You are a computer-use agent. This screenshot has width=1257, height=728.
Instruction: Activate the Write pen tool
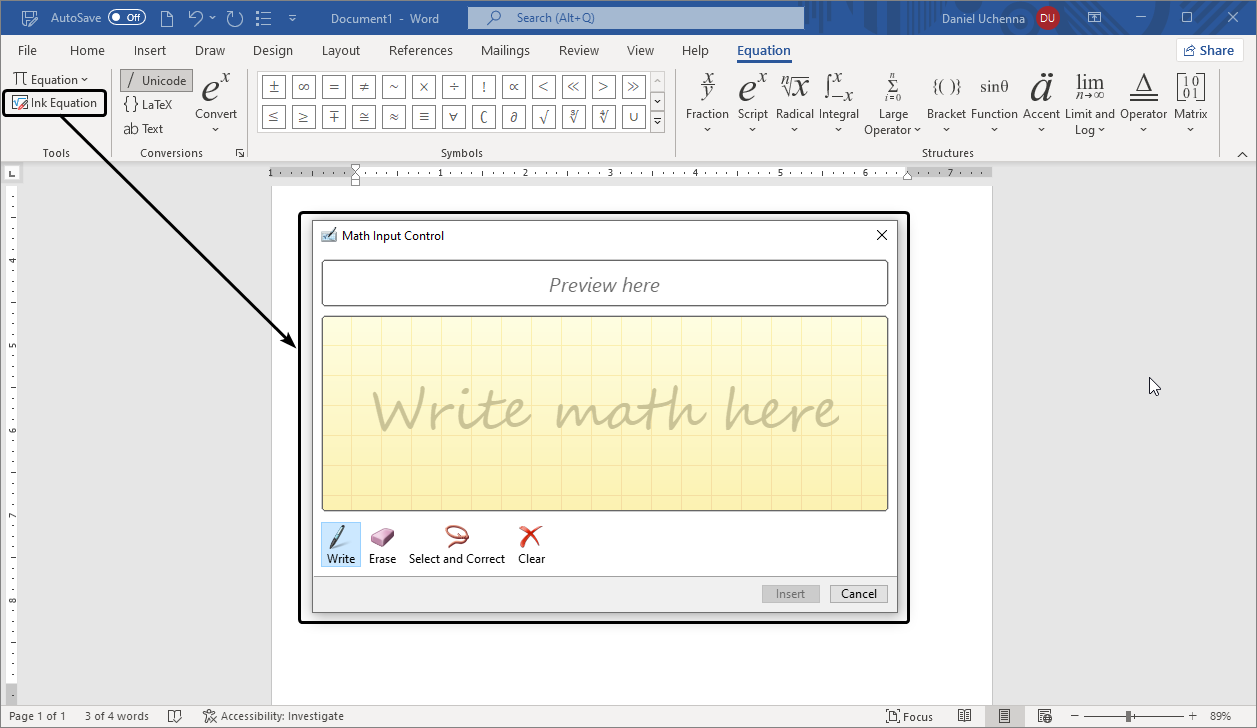pos(341,545)
